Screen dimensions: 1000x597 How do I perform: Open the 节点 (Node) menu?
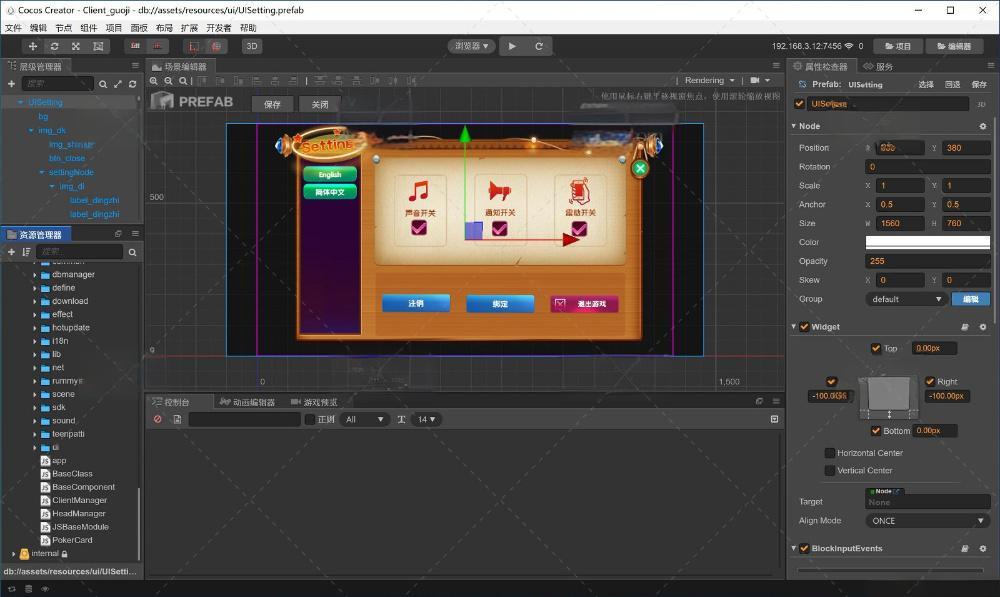63,28
